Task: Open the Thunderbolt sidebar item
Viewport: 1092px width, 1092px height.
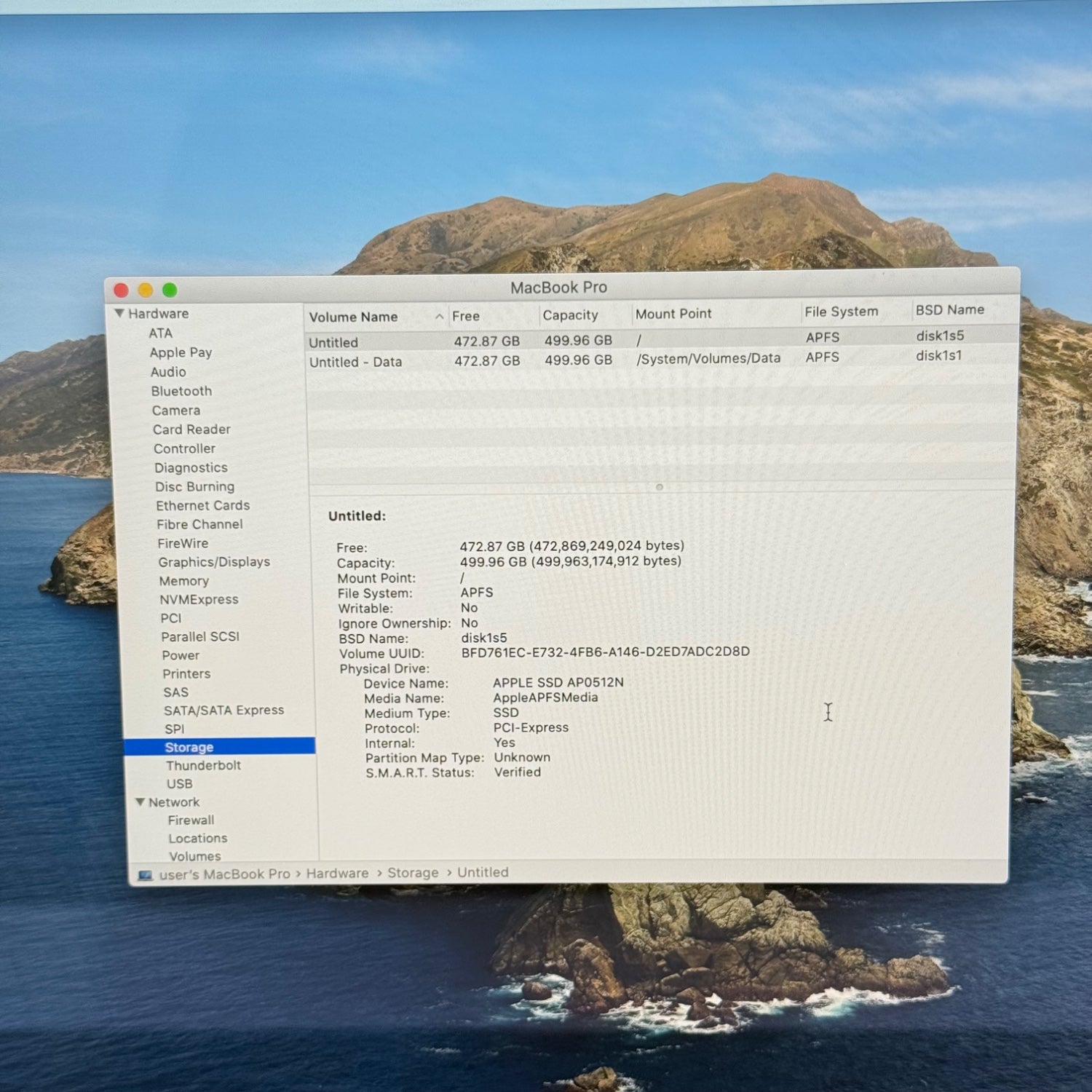Action: pos(203,765)
